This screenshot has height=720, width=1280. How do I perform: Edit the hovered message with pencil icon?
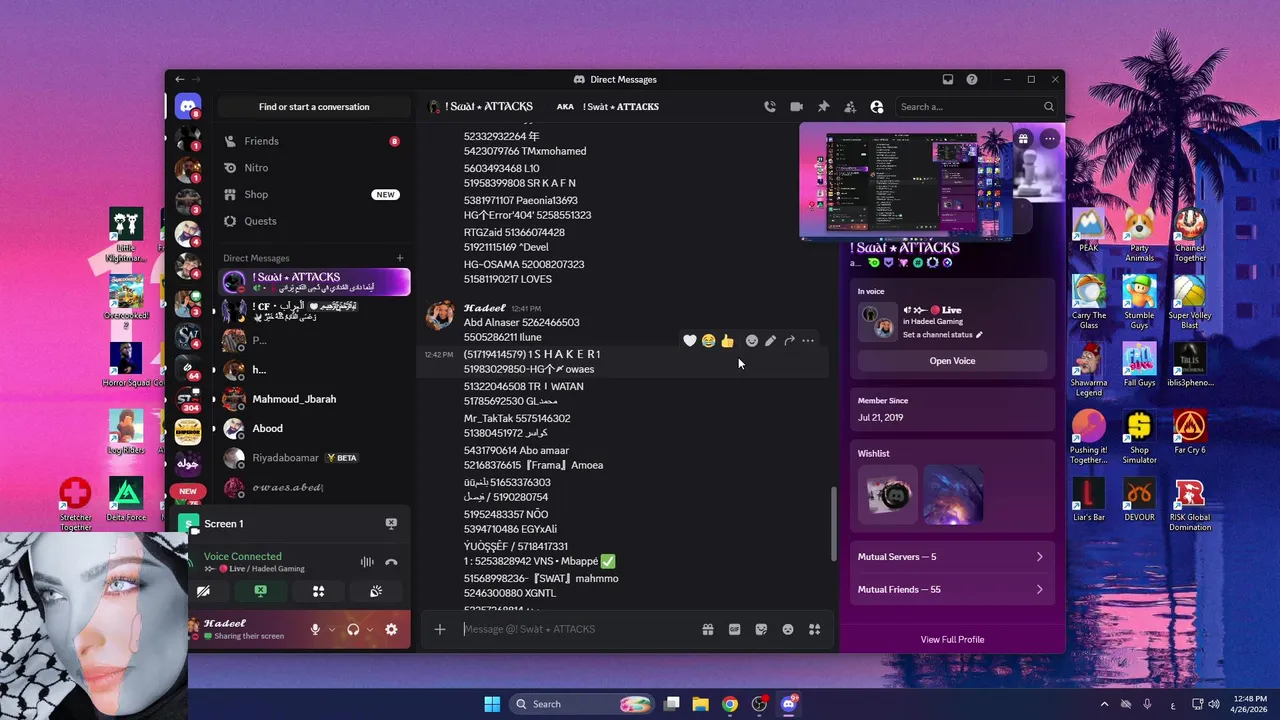770,341
